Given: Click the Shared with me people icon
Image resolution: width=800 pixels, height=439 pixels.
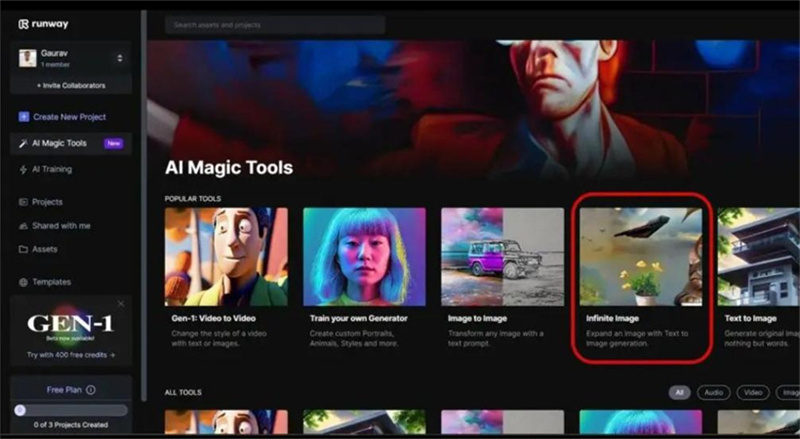Looking at the screenshot, I should pyautogui.click(x=24, y=225).
